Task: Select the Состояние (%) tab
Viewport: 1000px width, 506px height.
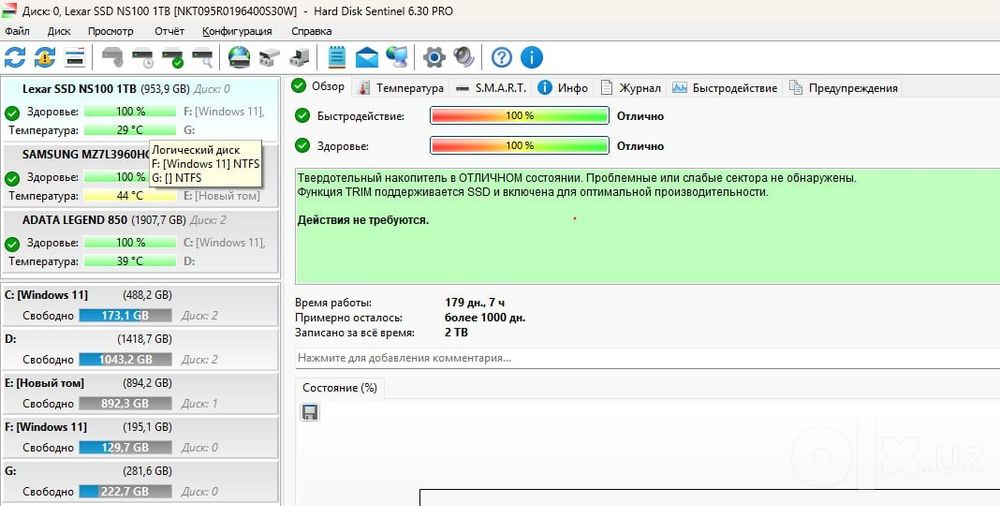Action: (340, 387)
